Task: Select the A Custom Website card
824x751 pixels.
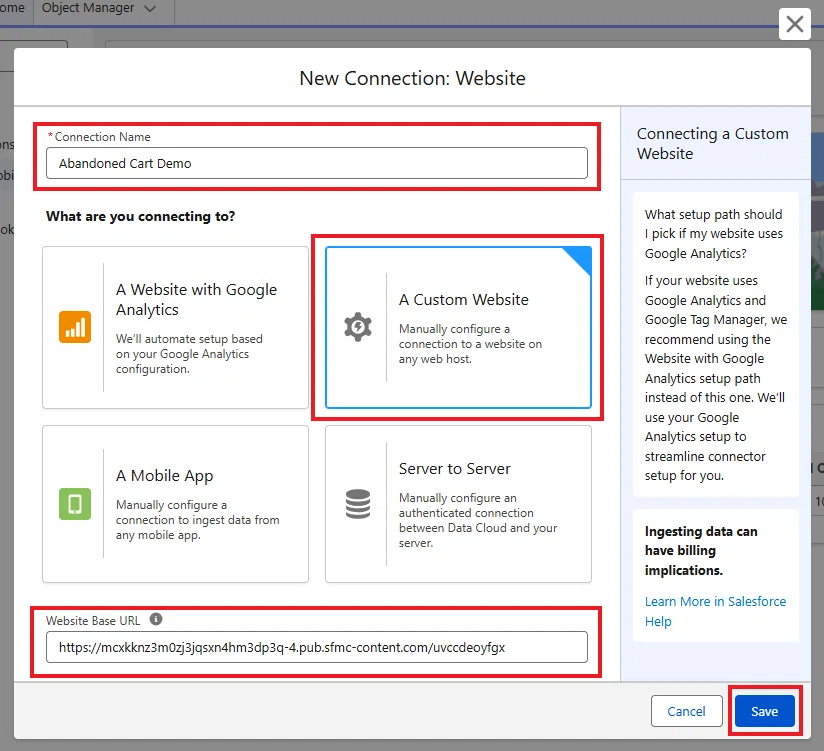Action: coord(458,327)
